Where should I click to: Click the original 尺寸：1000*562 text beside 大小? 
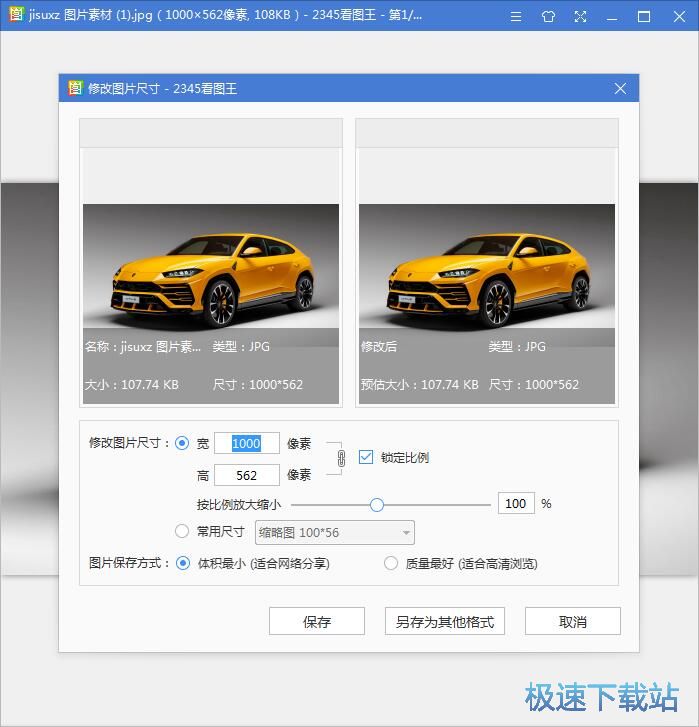click(x=258, y=384)
